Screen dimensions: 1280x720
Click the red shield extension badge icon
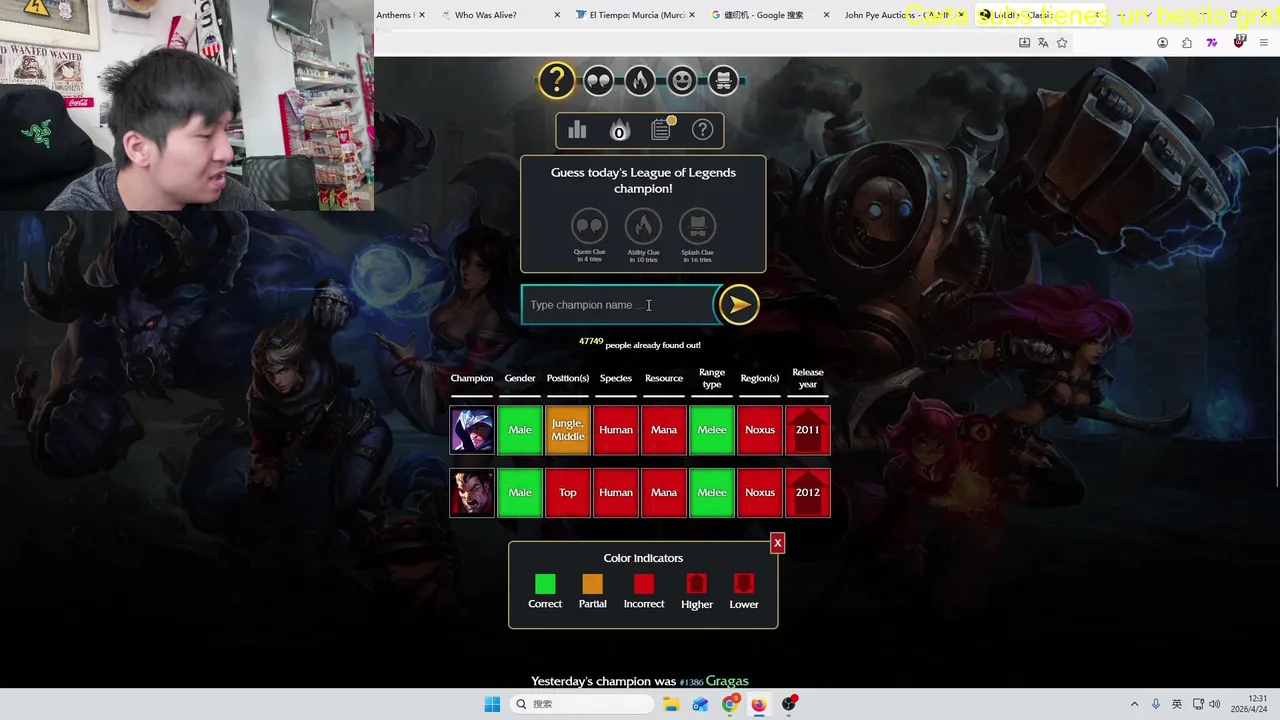click(x=1240, y=42)
